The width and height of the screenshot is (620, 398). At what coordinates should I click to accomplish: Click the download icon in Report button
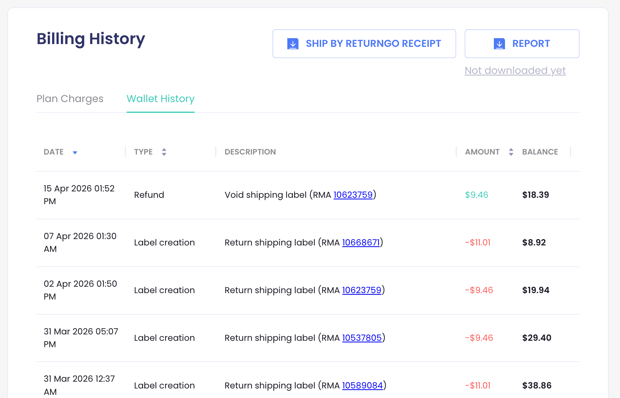499,43
